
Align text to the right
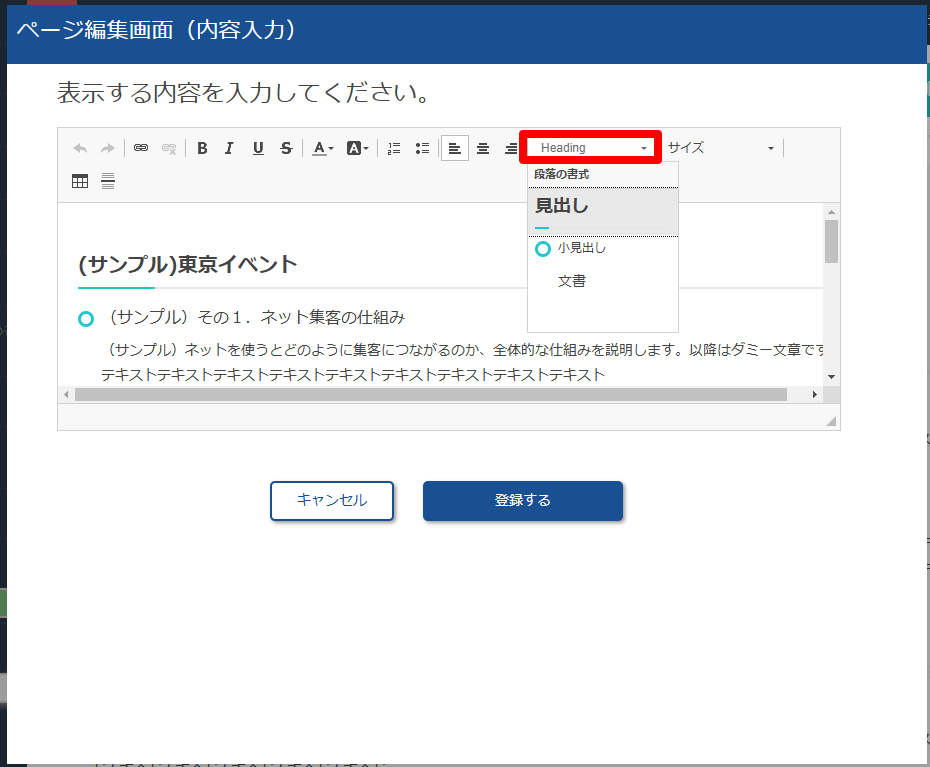click(511, 148)
